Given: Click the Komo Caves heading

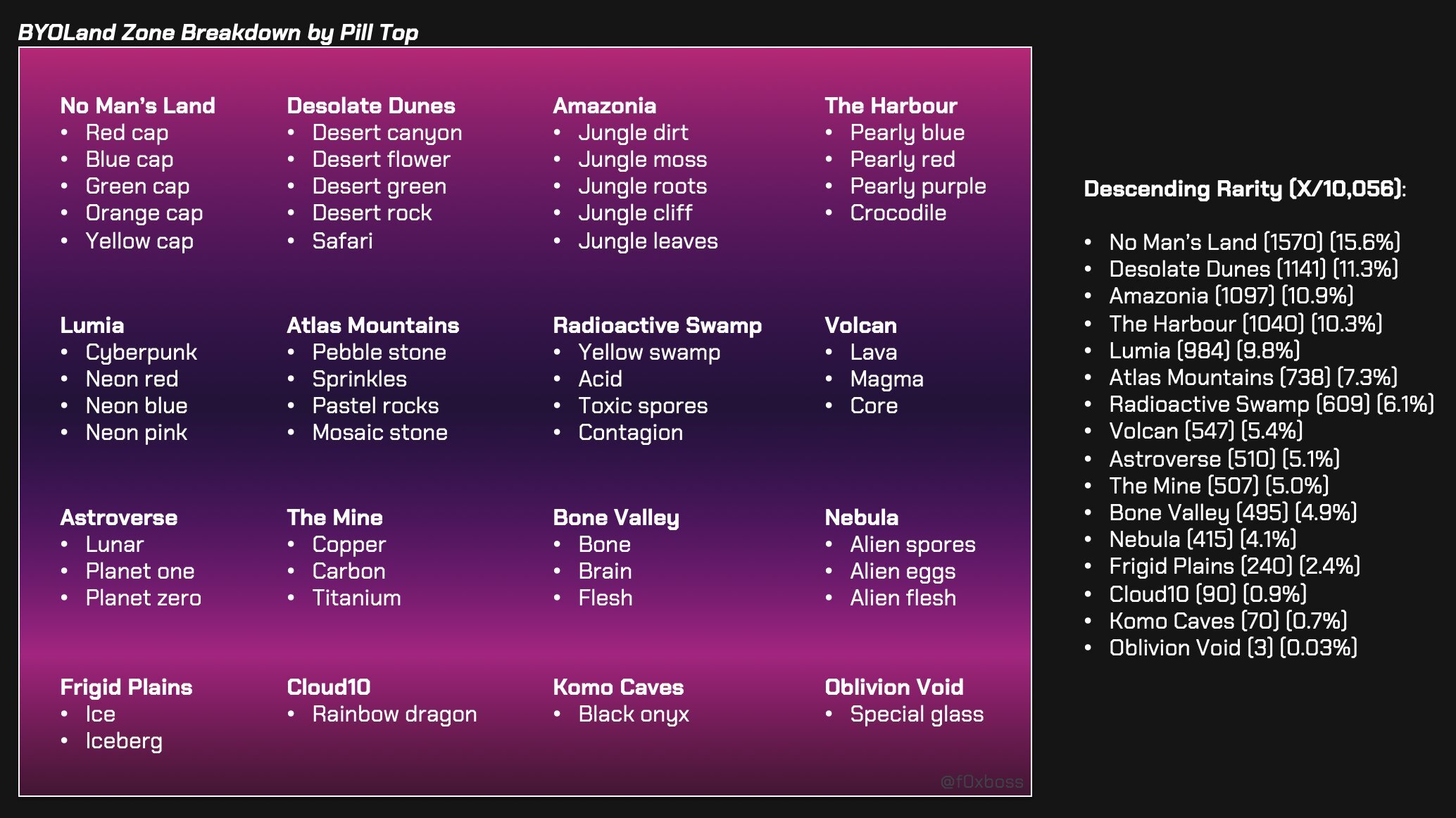Looking at the screenshot, I should (x=618, y=687).
